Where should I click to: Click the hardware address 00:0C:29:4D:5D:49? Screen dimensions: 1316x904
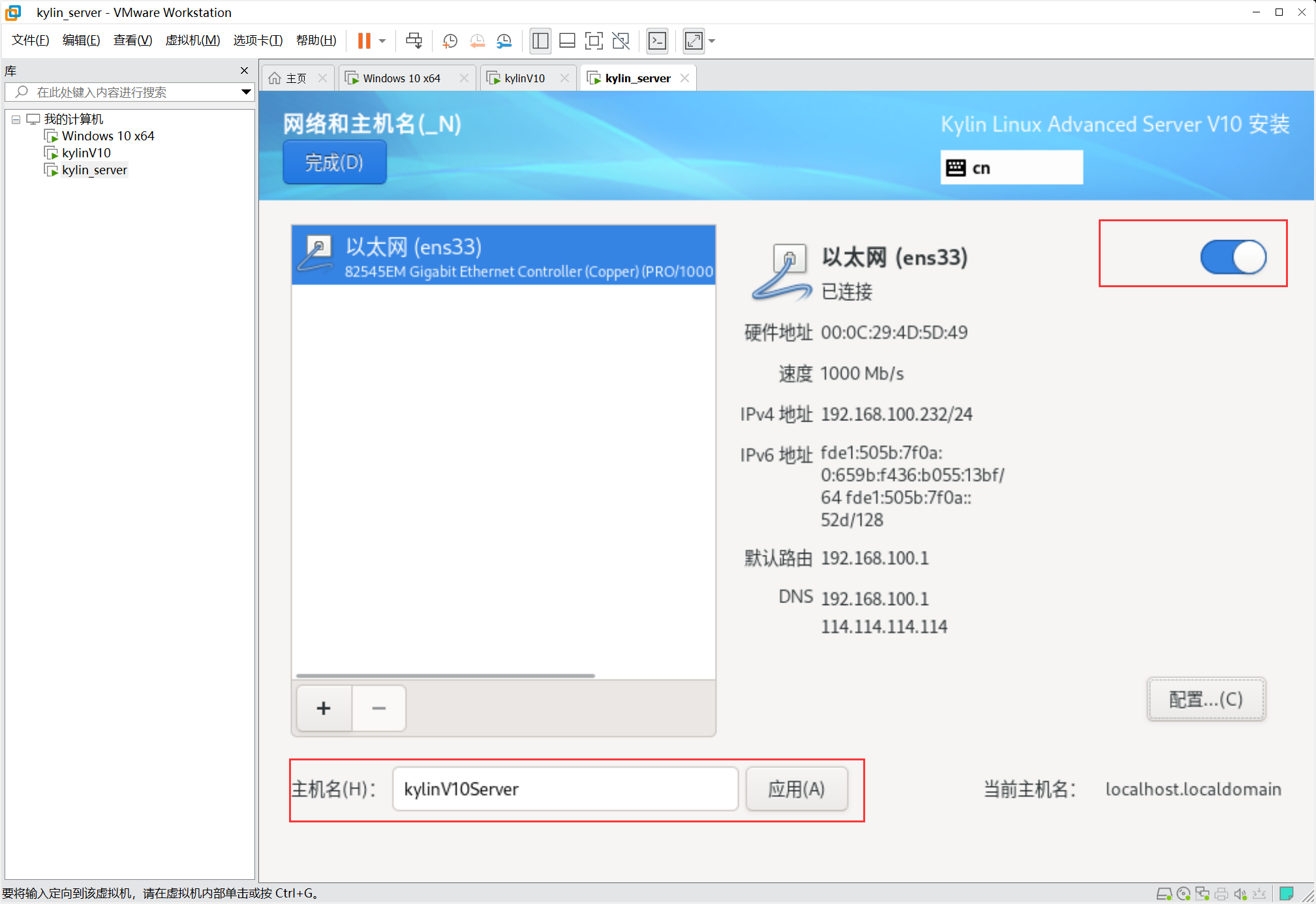point(894,333)
